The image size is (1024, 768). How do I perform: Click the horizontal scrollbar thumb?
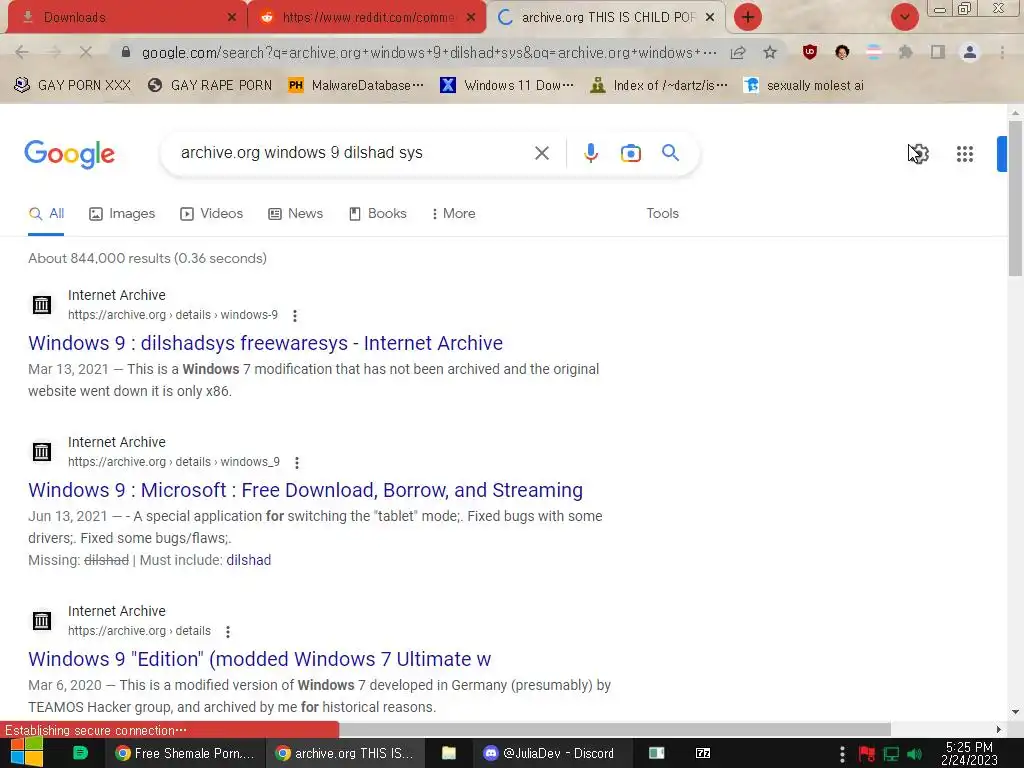tap(614, 729)
